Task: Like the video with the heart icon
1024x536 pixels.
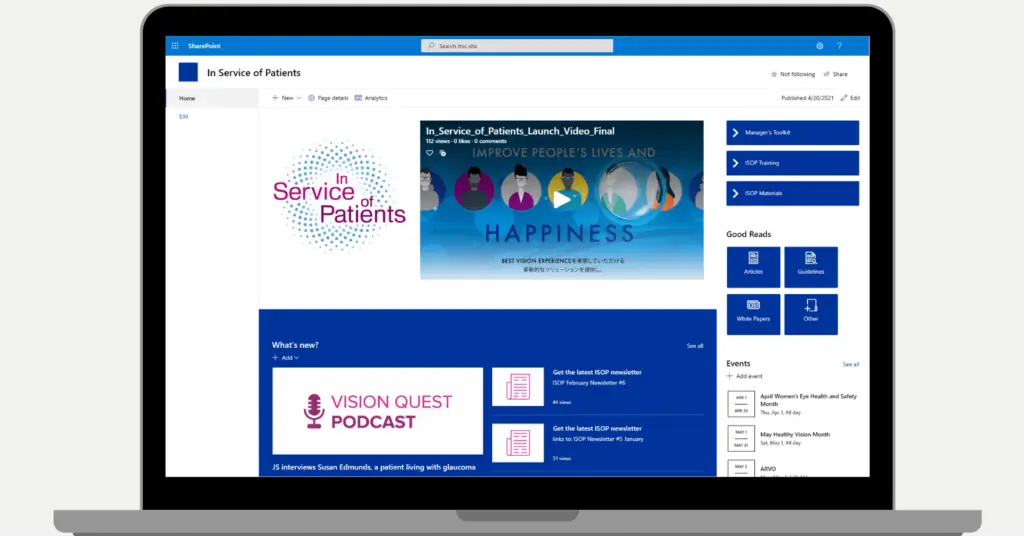Action: pyautogui.click(x=429, y=153)
